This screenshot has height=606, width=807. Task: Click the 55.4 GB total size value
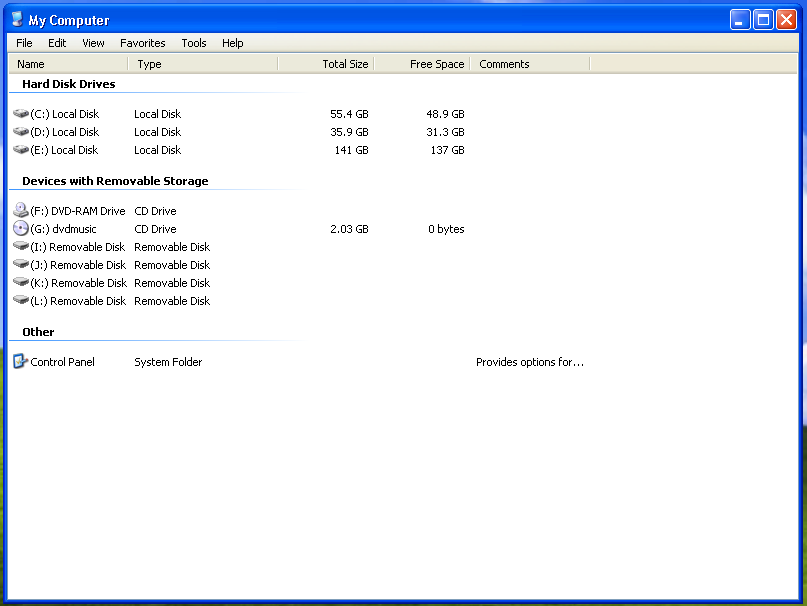pyautogui.click(x=349, y=114)
